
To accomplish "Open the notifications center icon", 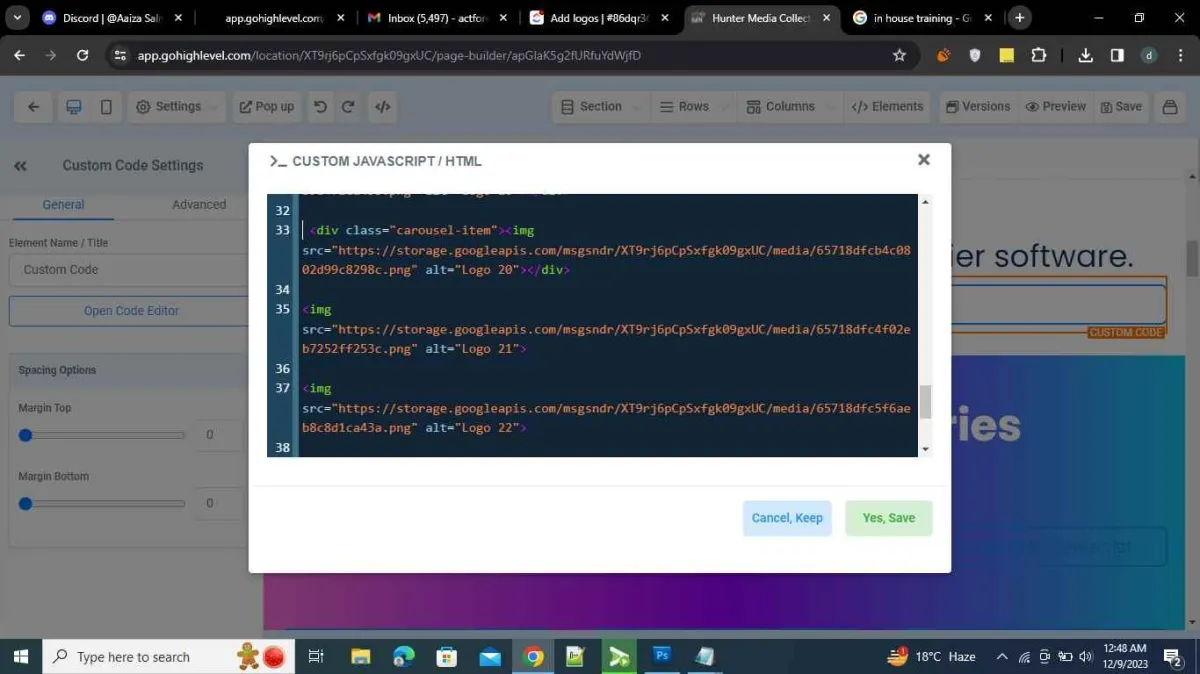I will [1173, 657].
